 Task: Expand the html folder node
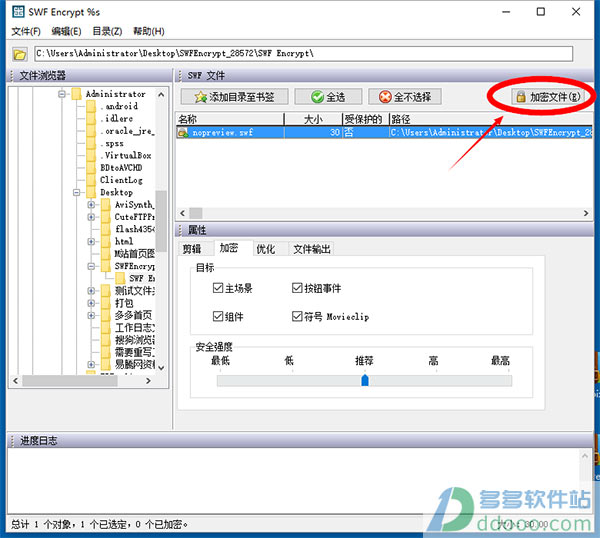pyautogui.click(x=91, y=241)
